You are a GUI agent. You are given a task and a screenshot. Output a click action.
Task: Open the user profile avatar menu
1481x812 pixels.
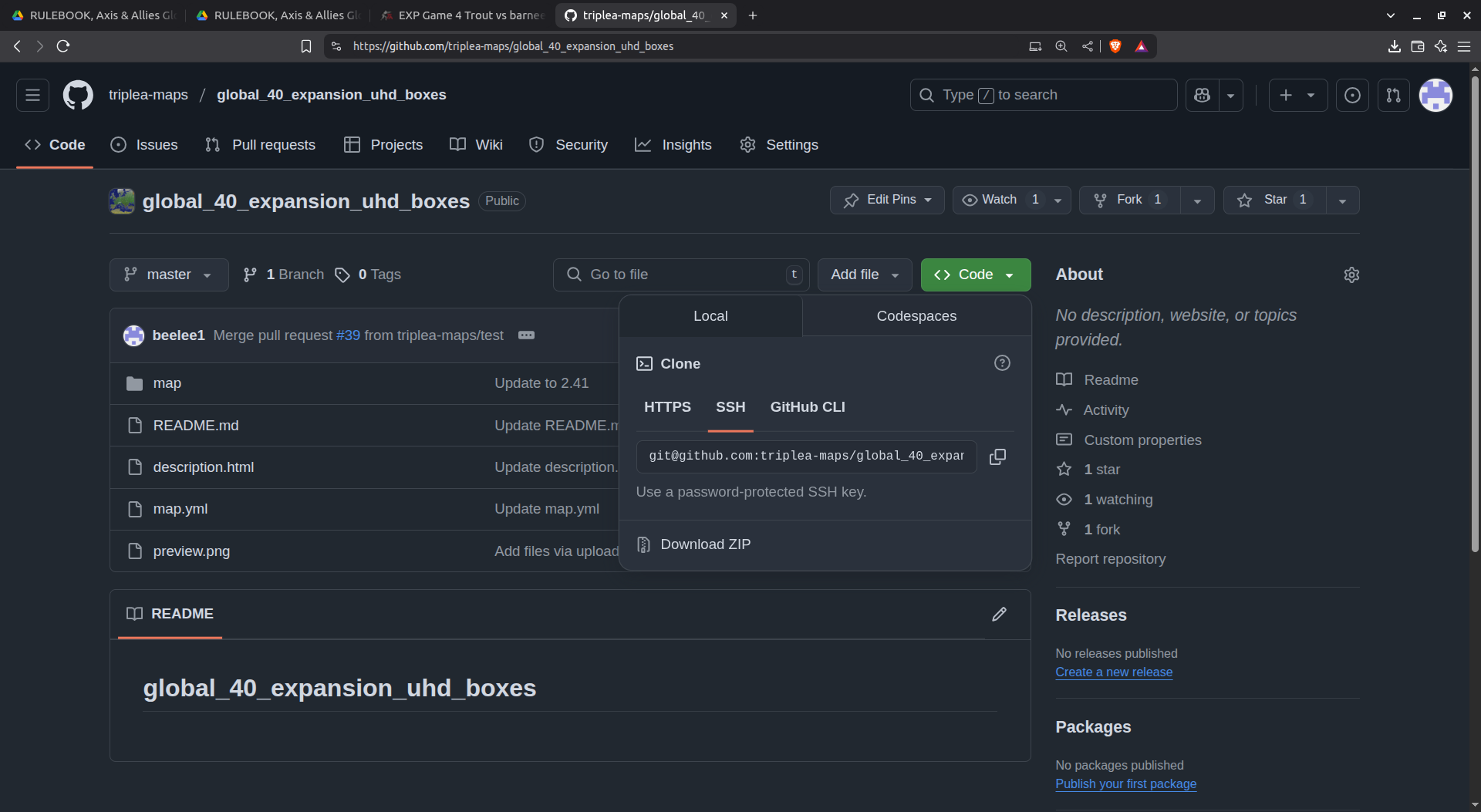[1435, 95]
